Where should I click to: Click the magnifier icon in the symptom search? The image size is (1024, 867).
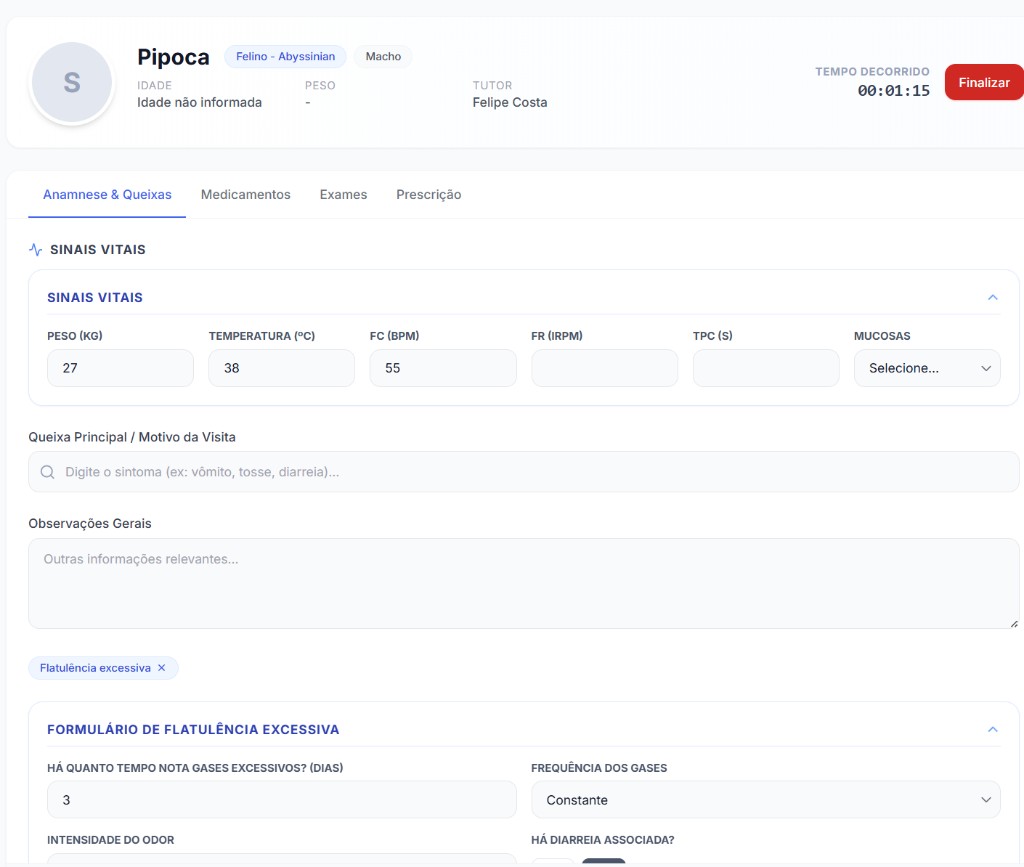[47, 472]
